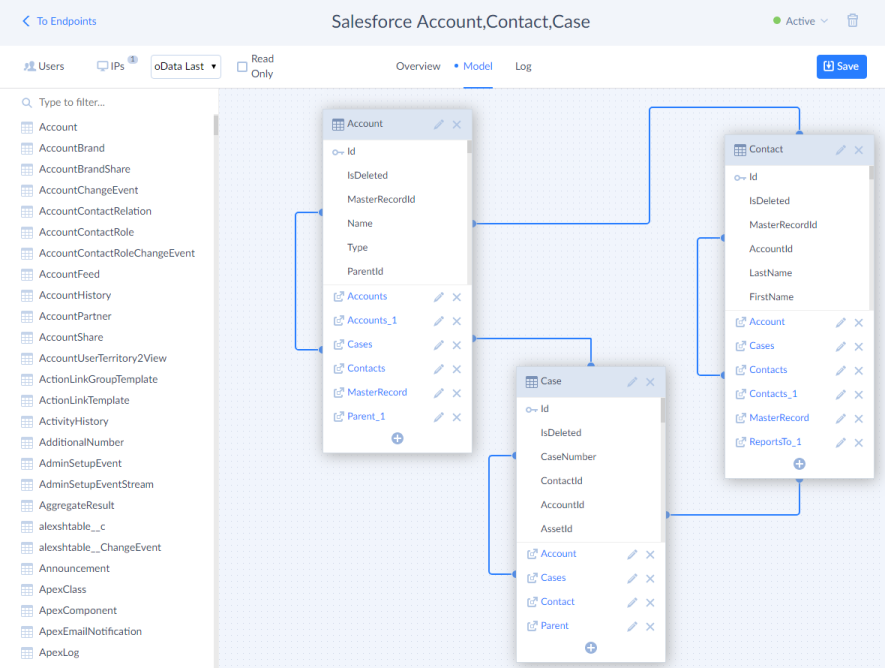Screen dimensions: 885x668
Task: Click the ParentId field in Account entity
Action: pos(365,271)
